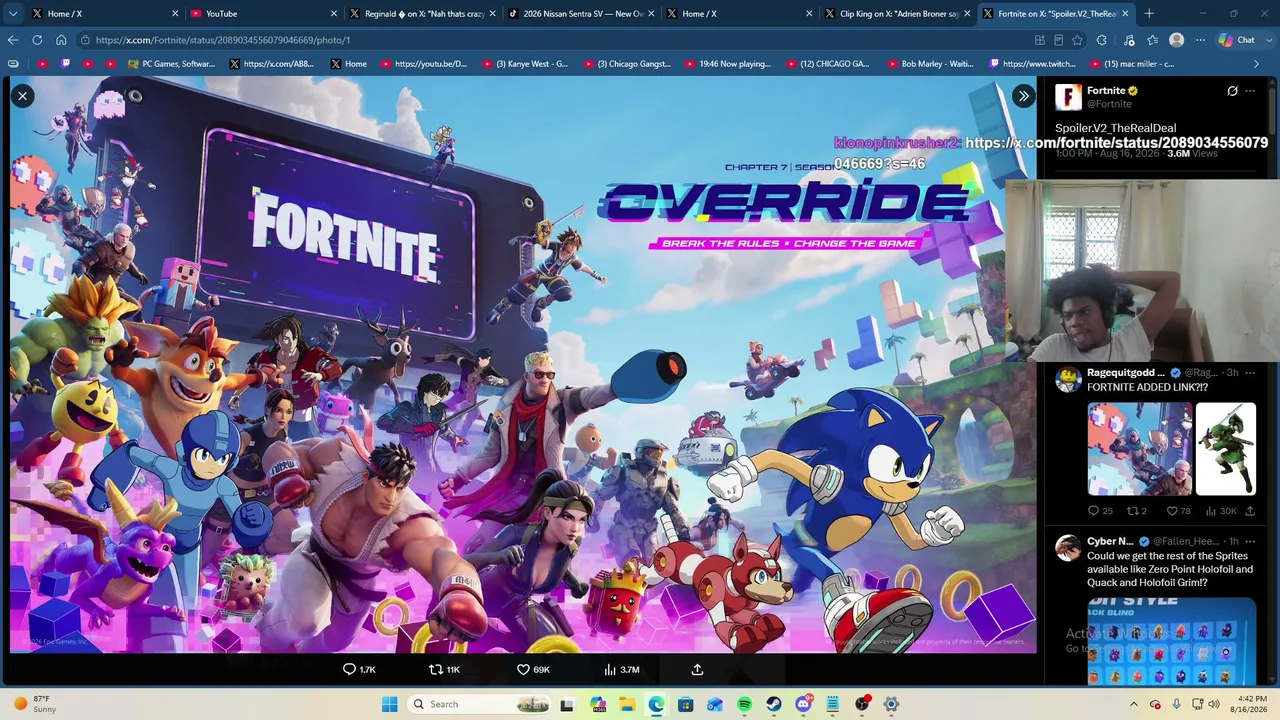1280x720 pixels.
Task: Open Fortnite profile avatar in the side panel
Action: click(x=1068, y=96)
